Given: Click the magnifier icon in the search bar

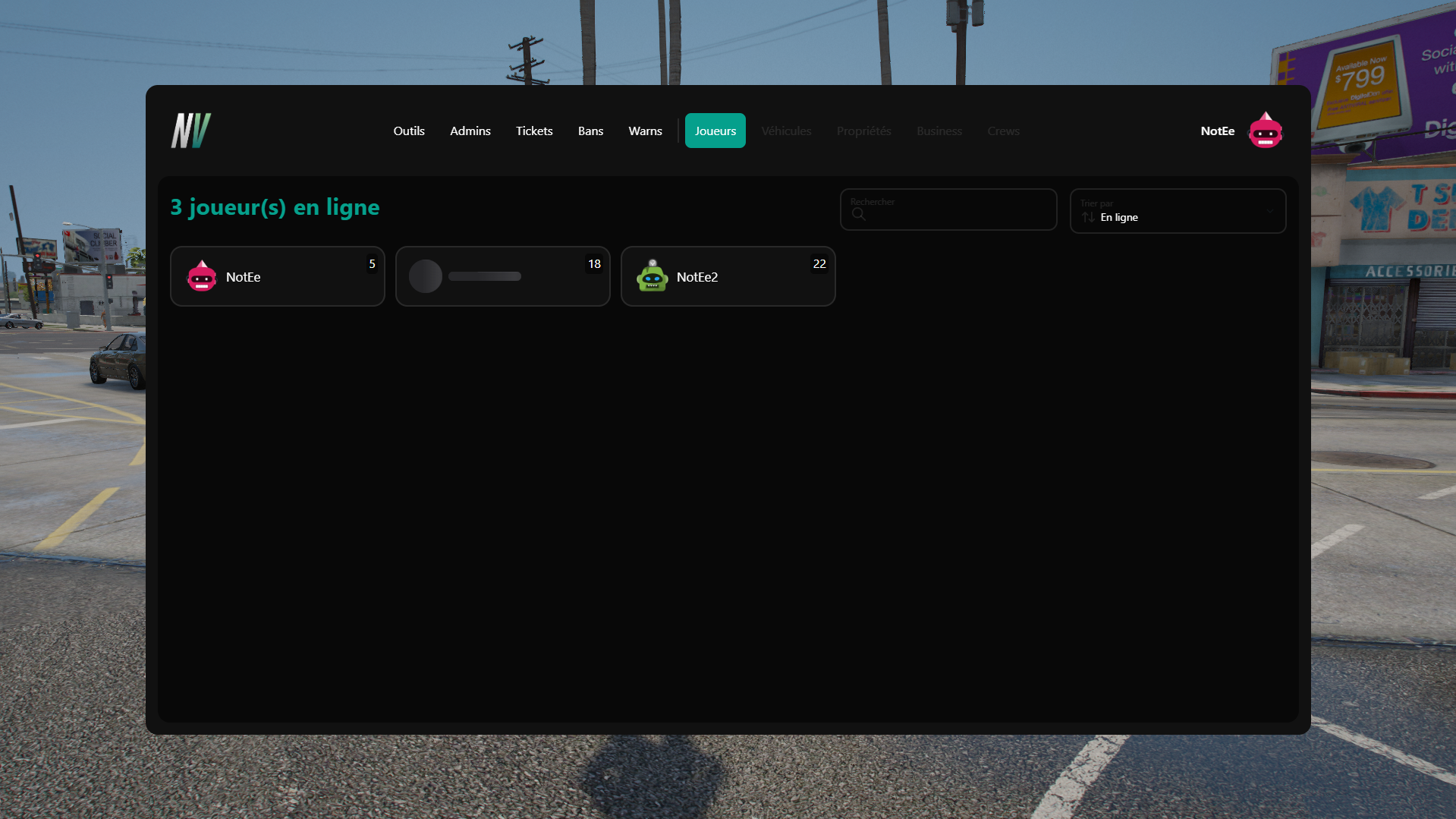Looking at the screenshot, I should pos(860,214).
